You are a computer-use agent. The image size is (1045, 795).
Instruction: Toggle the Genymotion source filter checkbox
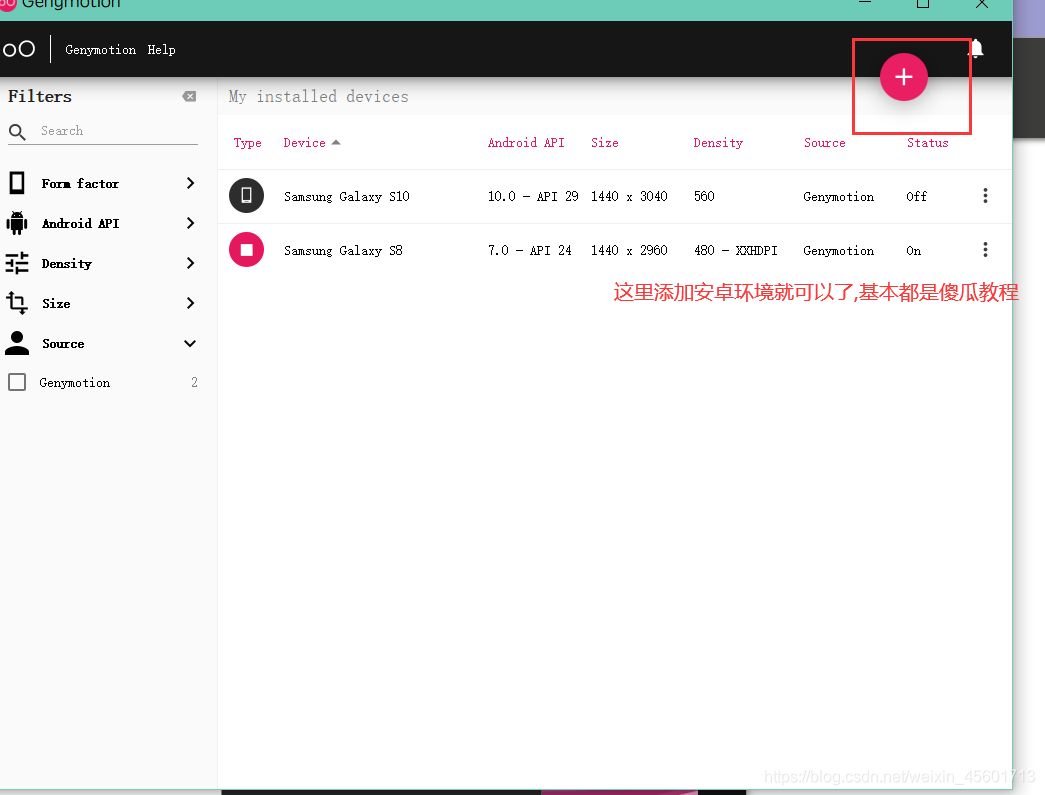tap(17, 383)
